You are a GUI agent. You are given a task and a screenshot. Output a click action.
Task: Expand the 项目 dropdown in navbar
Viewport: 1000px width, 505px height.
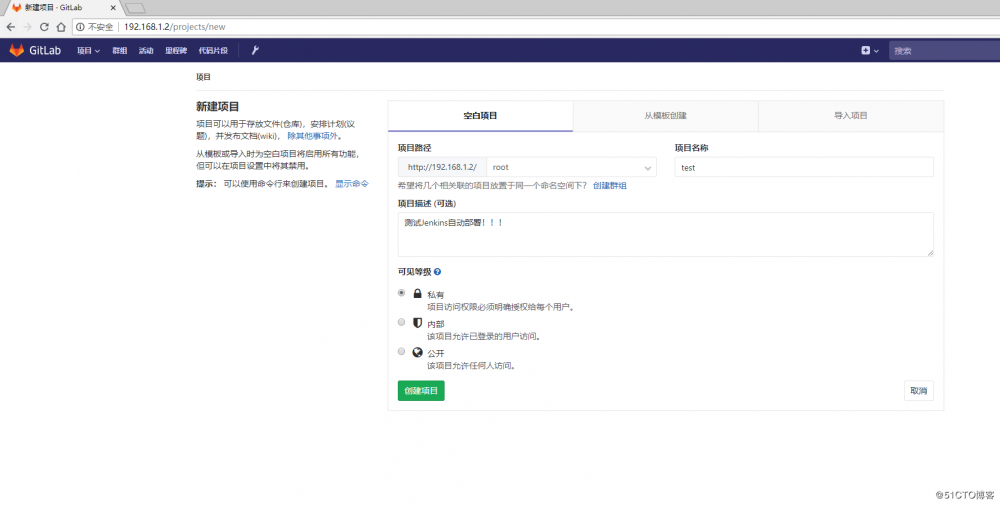click(89, 50)
